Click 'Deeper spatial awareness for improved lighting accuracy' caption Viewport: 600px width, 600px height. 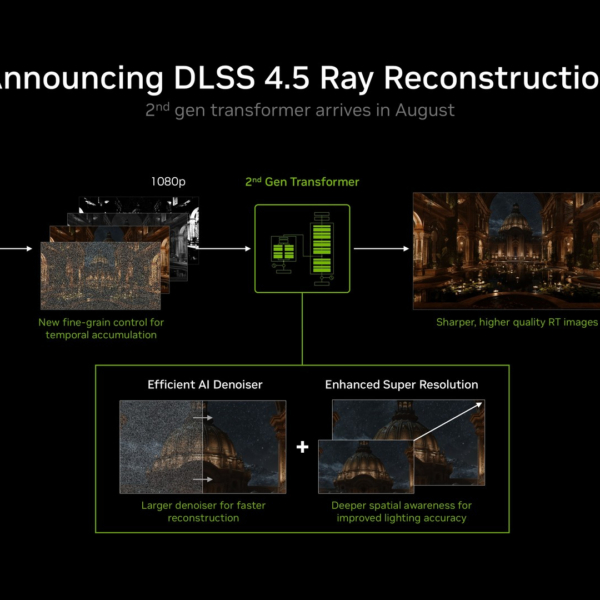click(401, 511)
